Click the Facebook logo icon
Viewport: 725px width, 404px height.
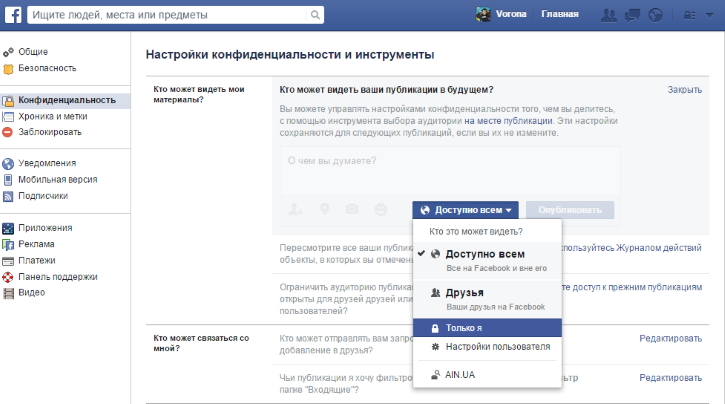point(11,15)
